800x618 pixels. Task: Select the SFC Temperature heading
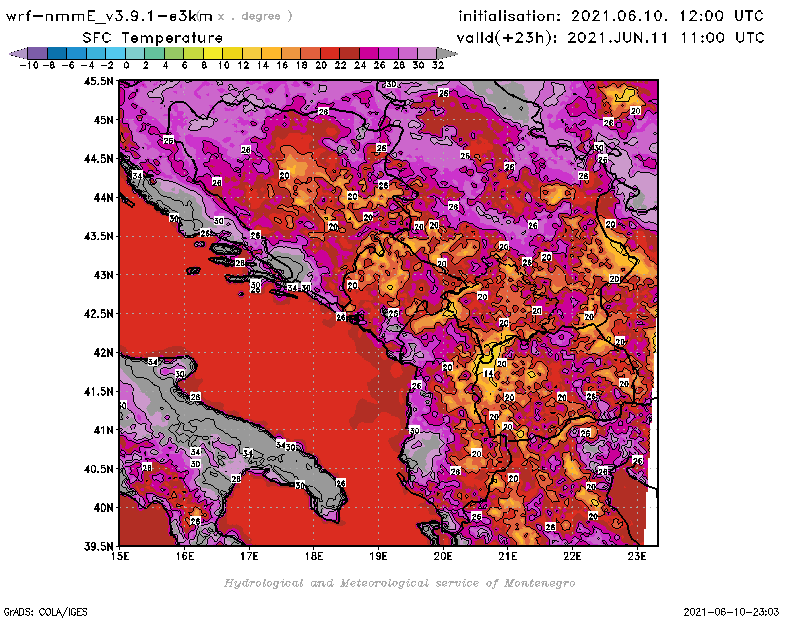pos(153,38)
